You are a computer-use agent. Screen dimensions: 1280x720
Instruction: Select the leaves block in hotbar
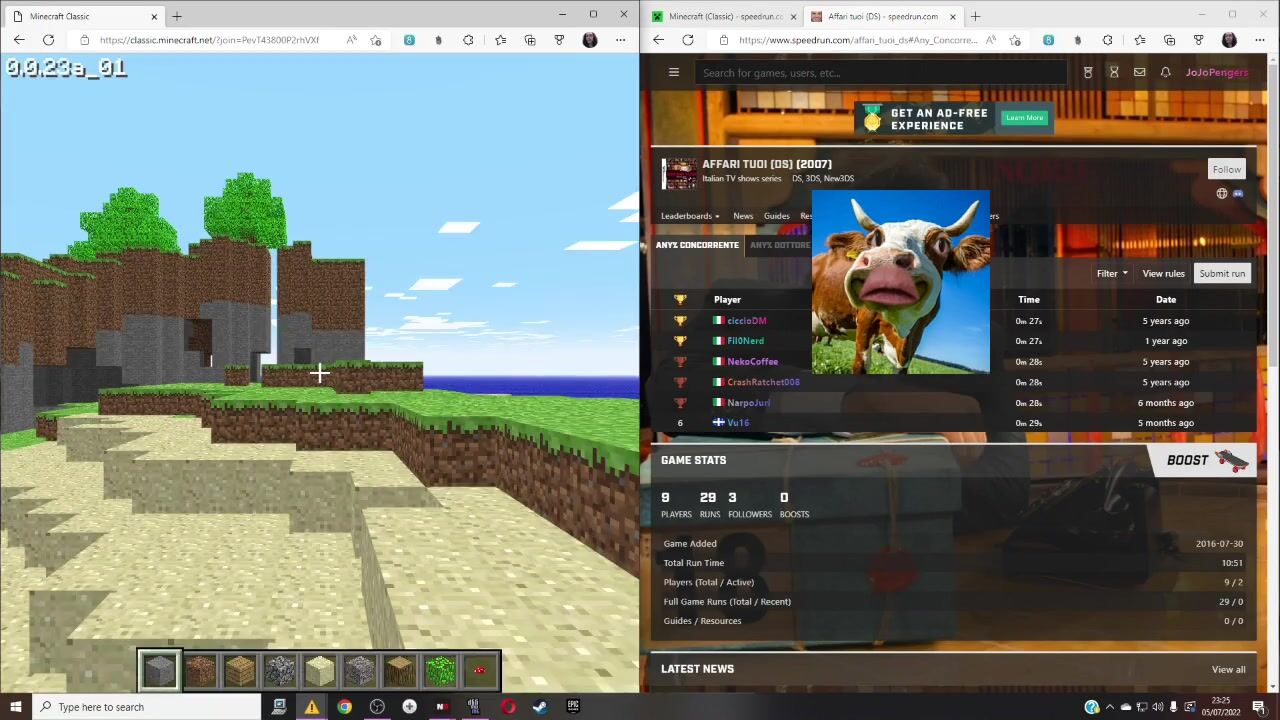440,671
